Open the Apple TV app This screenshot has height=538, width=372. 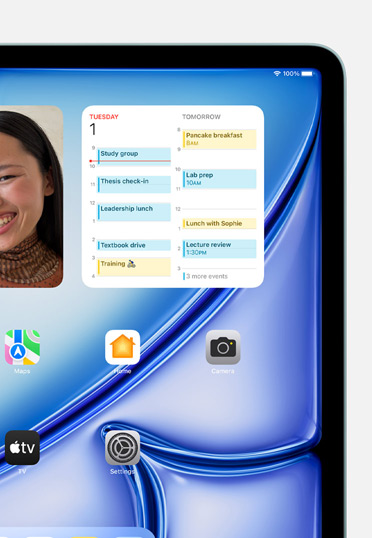[22, 447]
